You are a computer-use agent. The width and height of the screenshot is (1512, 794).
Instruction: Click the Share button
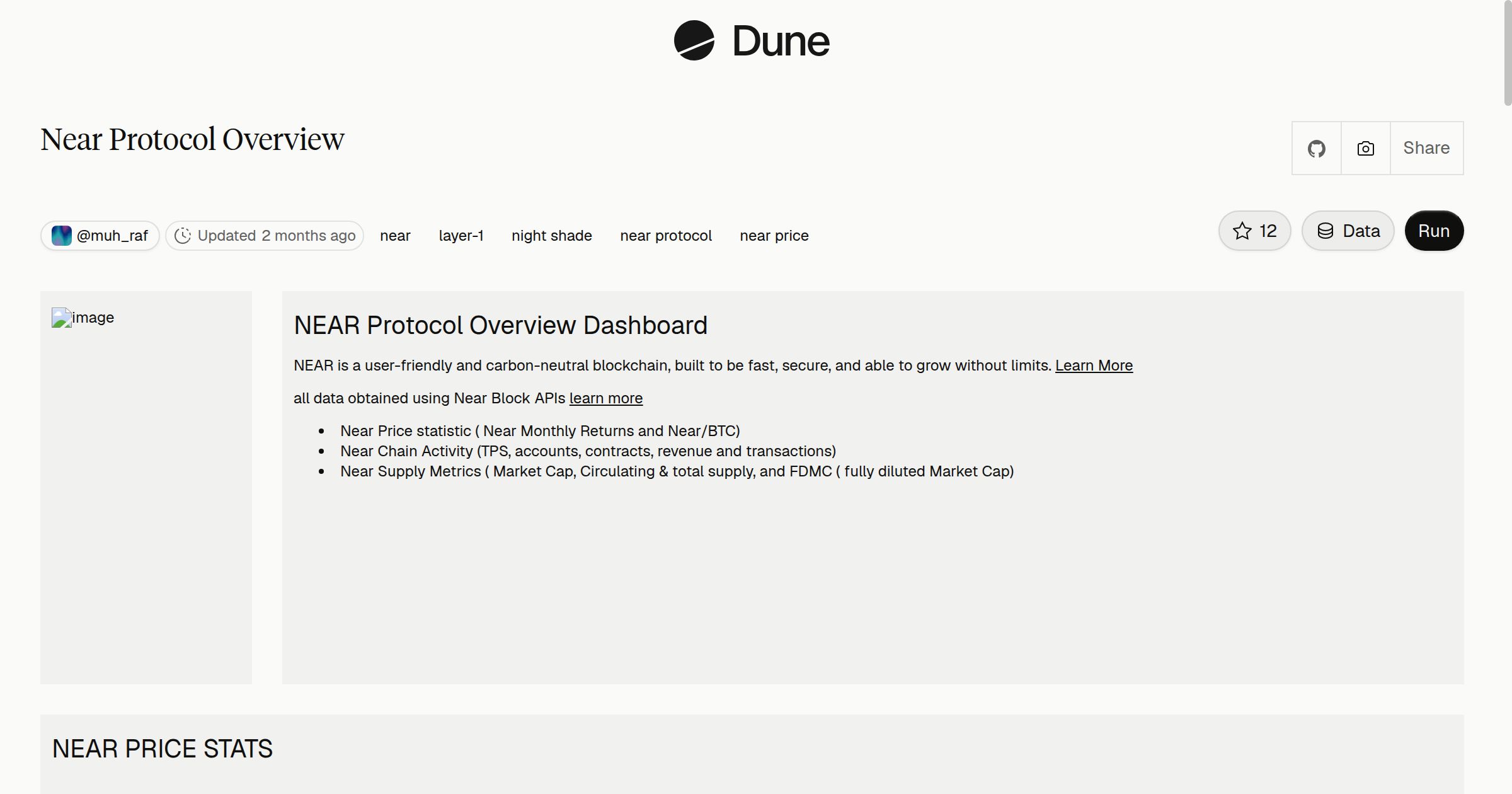click(x=1426, y=148)
